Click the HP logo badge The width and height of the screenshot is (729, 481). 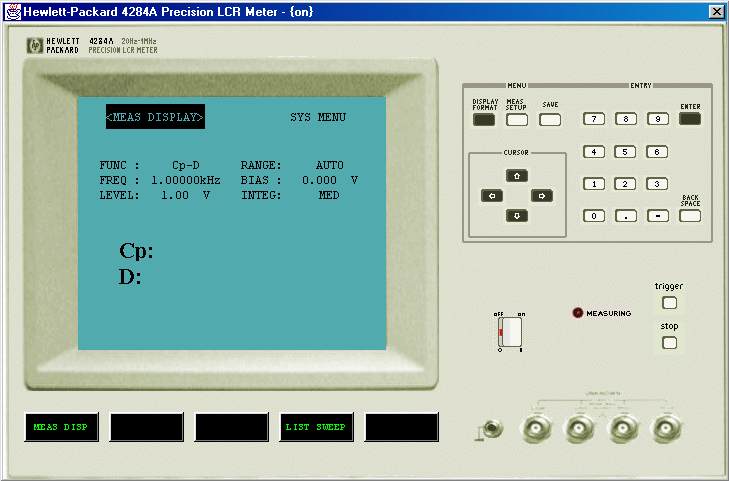click(x=35, y=46)
